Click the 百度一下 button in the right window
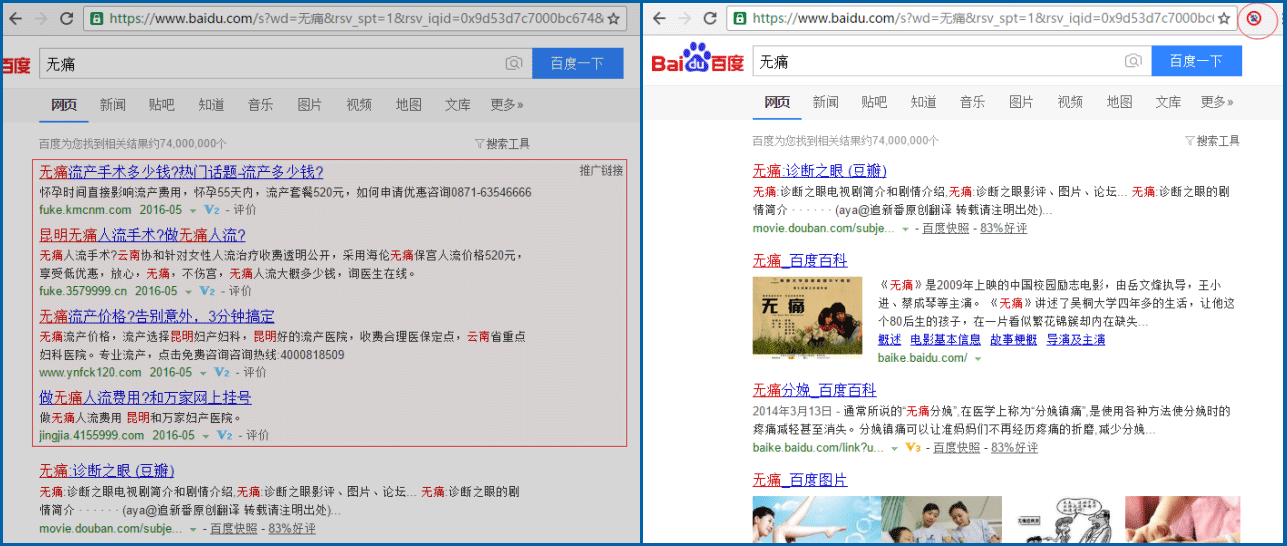1287x546 pixels. point(1197,61)
